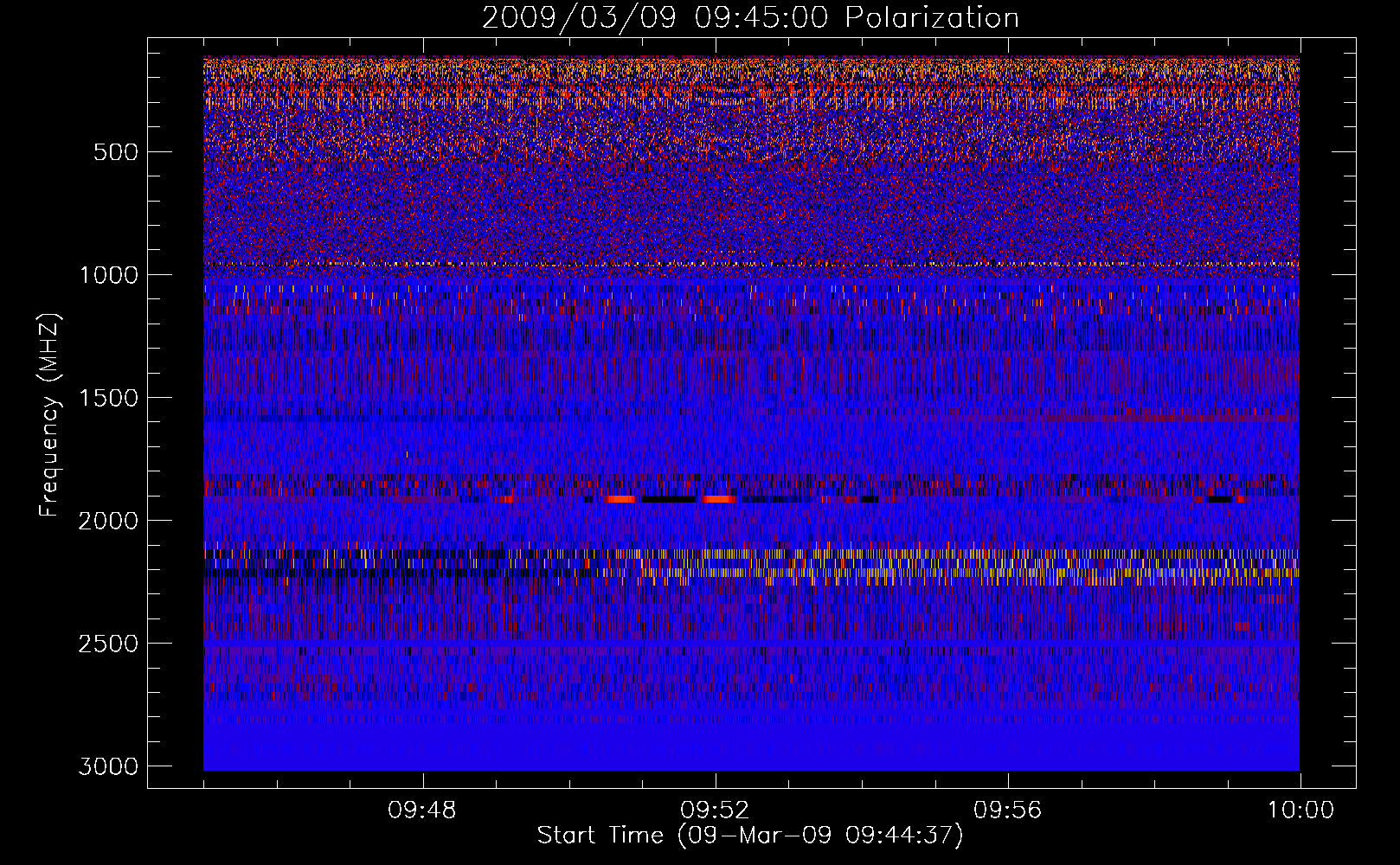Click the 1000 frequency tick label

click(108, 275)
